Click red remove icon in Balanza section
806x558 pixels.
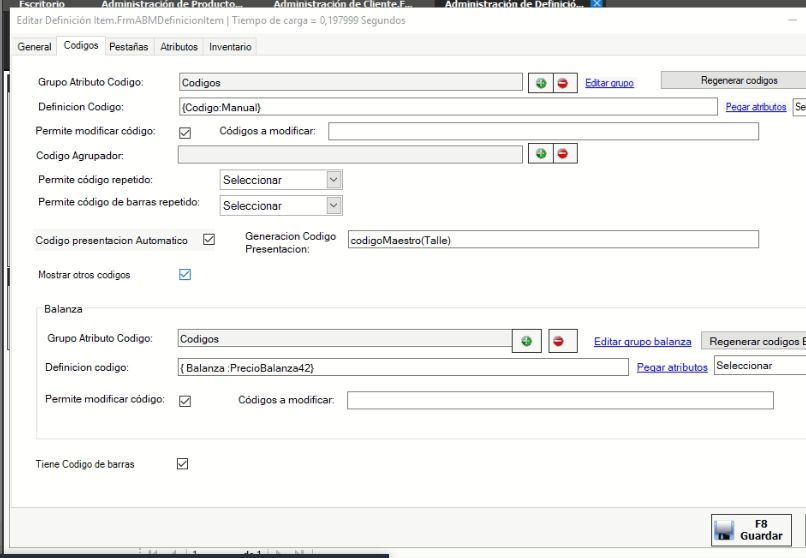[x=558, y=341]
